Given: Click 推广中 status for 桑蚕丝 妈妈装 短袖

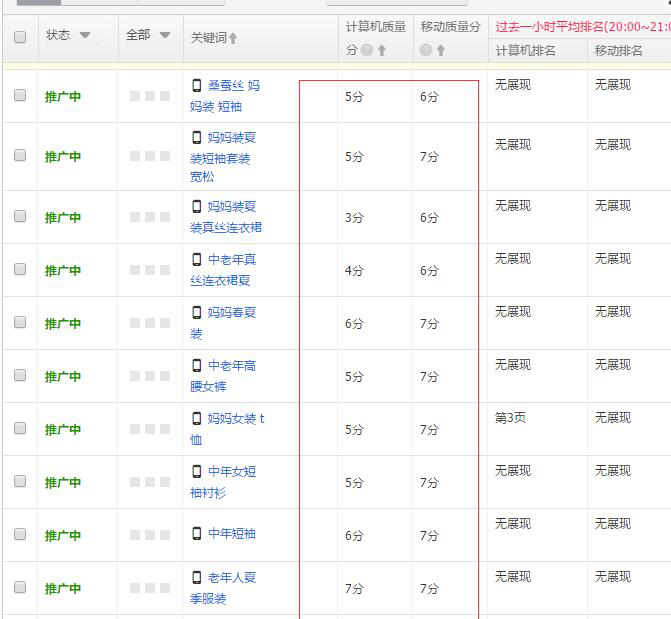Looking at the screenshot, I should tap(63, 97).
